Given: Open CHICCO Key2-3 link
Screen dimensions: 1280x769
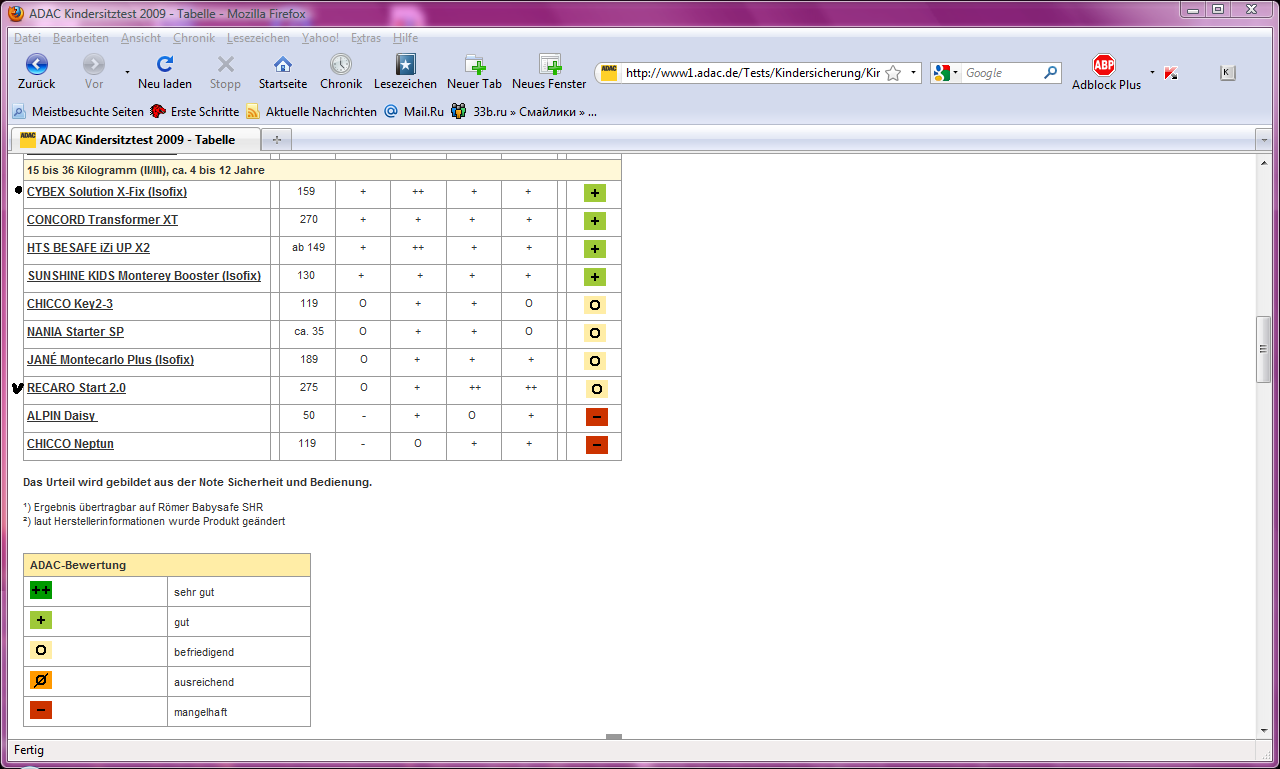Looking at the screenshot, I should pos(70,304).
